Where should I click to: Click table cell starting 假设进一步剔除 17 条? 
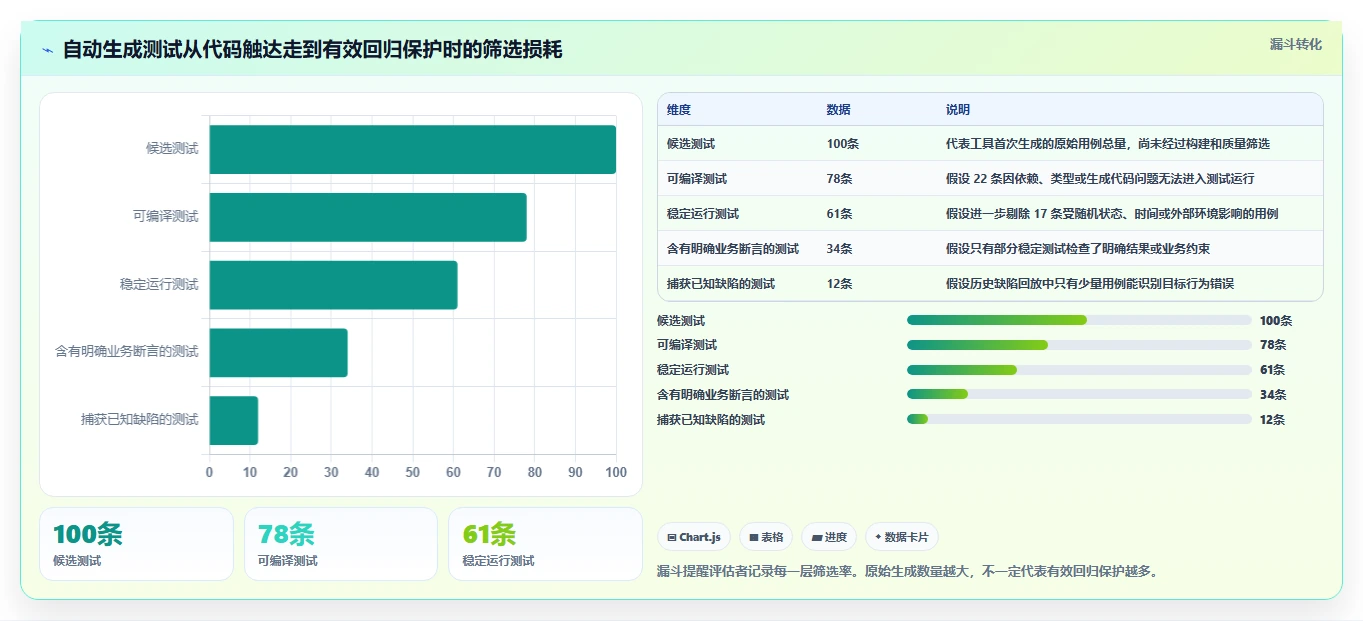click(1112, 214)
